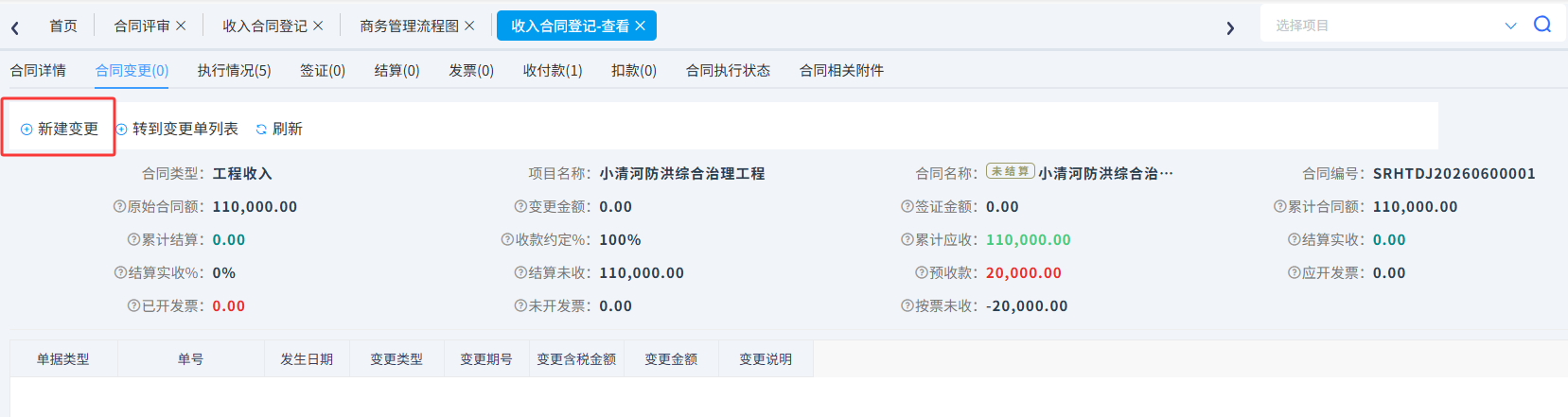
Task: Open the 合同相关附件 sub-tab
Action: [841, 70]
